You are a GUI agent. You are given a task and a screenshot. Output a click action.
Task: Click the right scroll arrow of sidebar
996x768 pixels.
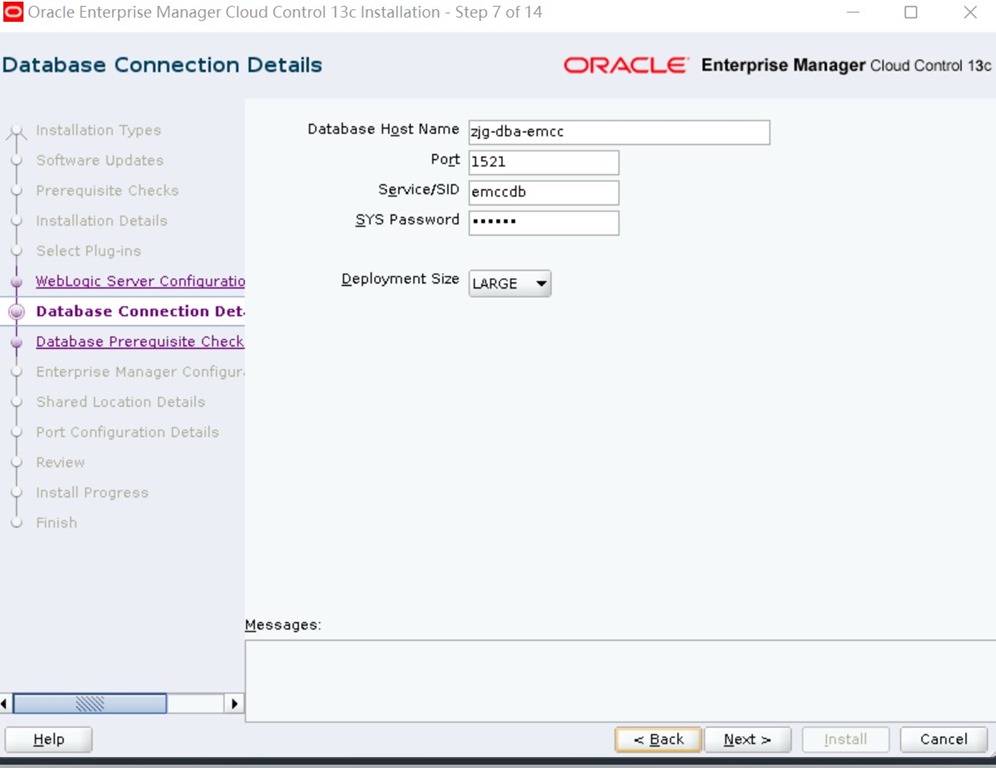234,703
